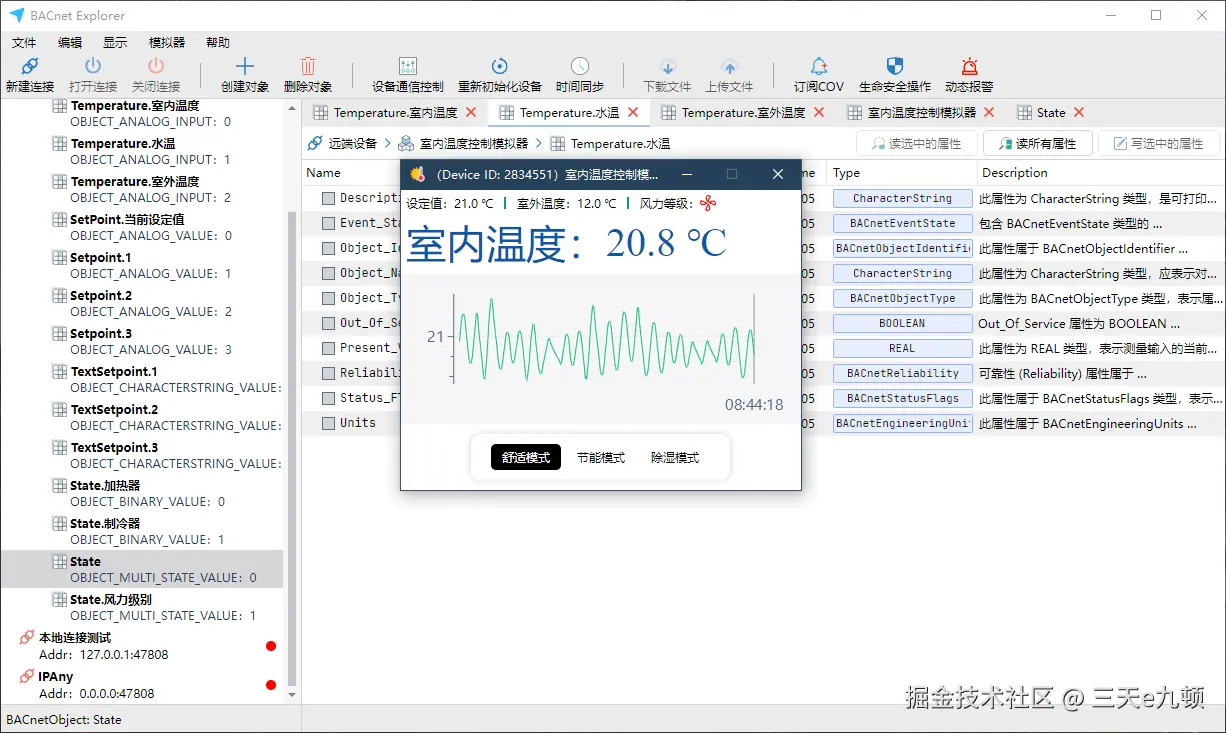Tick the Description property checkbox
This screenshot has height=733, width=1226.
coord(328,198)
